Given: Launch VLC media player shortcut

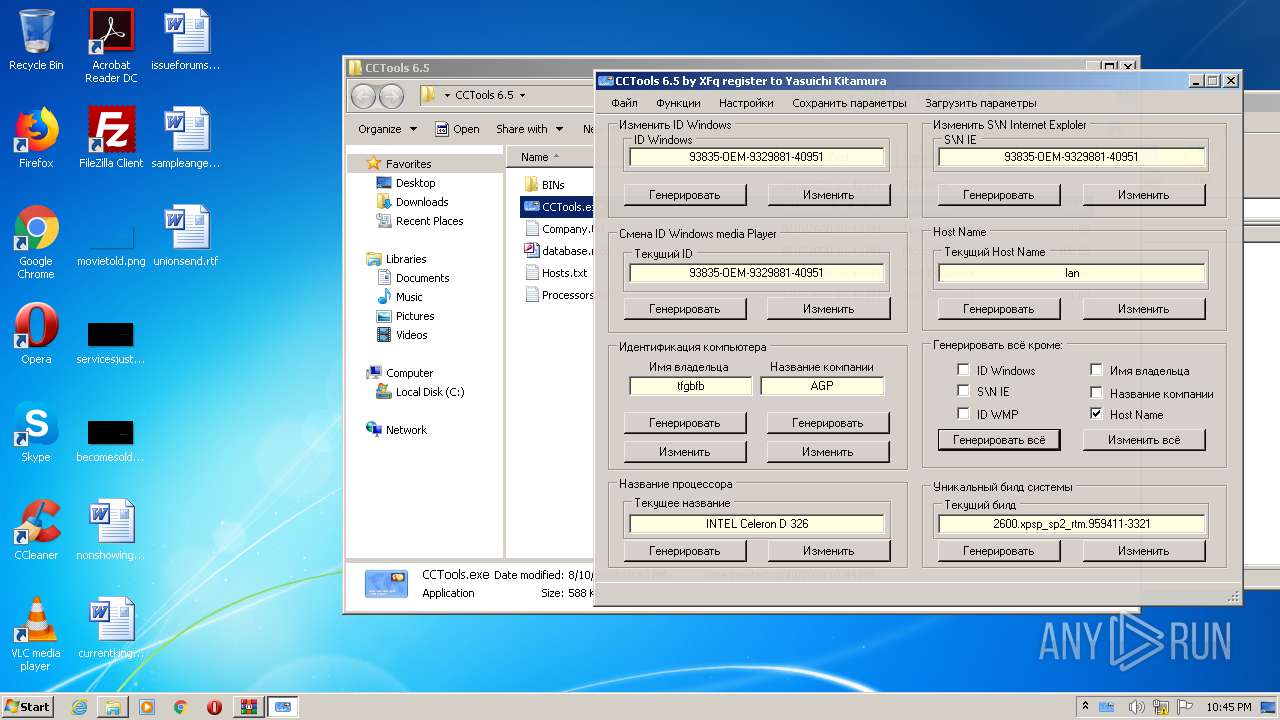Looking at the screenshot, I should pyautogui.click(x=36, y=634).
